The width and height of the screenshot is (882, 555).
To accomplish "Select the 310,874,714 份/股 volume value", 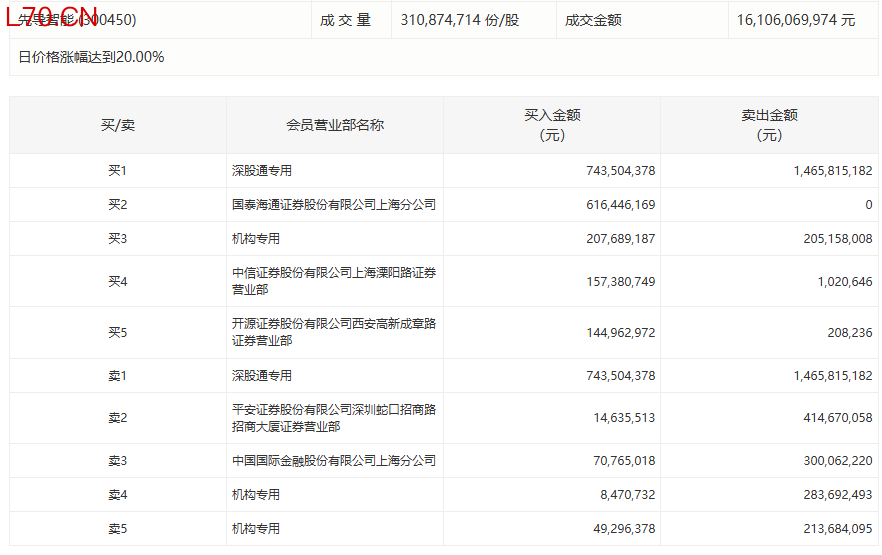I will click(459, 20).
